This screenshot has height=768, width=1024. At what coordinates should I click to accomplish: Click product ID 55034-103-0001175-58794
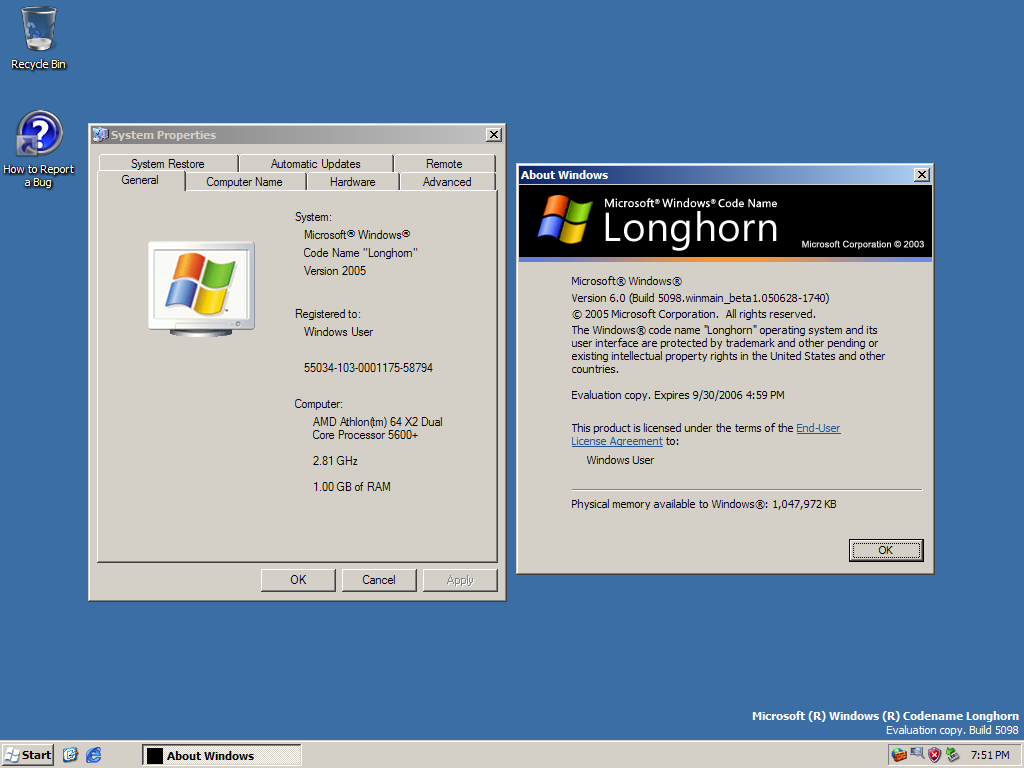[x=368, y=368]
